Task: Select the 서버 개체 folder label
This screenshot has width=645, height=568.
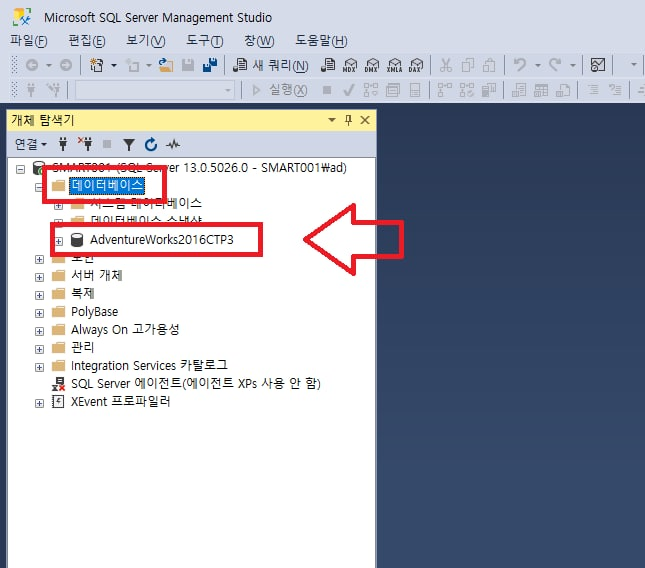Action: pos(97,275)
